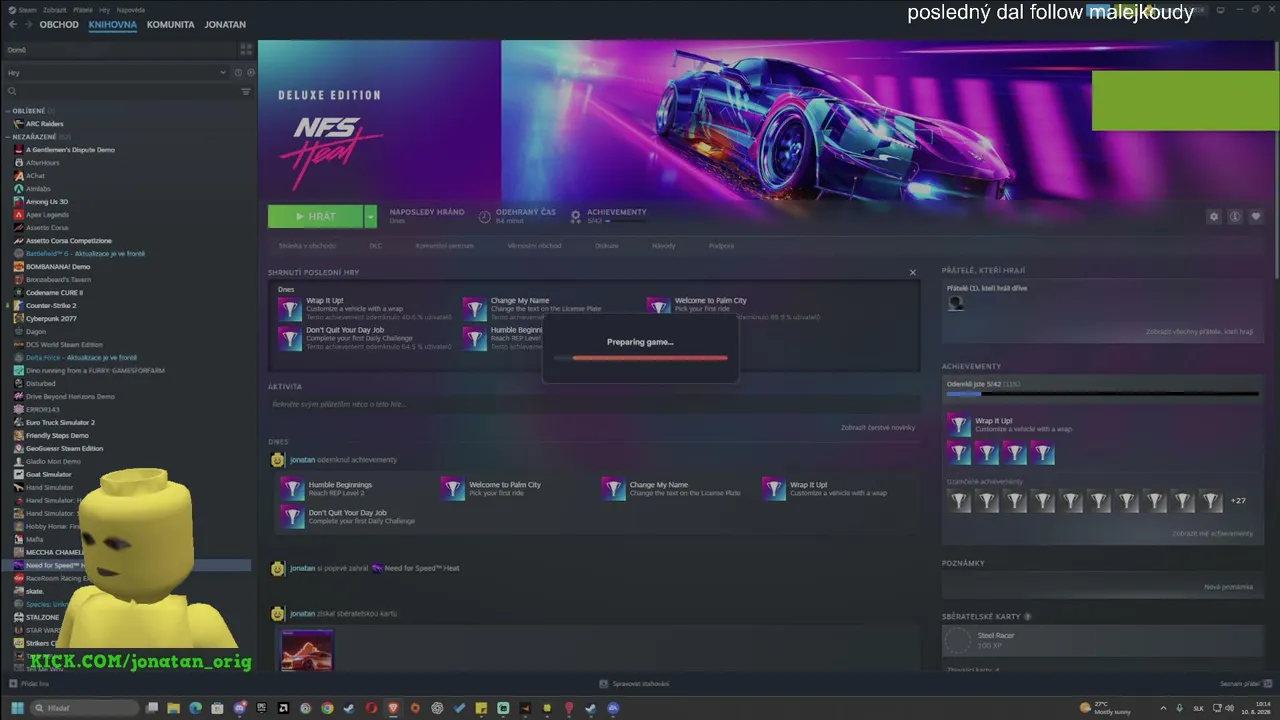The height and width of the screenshot is (720, 1280).
Task: Open the Zobrazit menu
Action: point(55,10)
